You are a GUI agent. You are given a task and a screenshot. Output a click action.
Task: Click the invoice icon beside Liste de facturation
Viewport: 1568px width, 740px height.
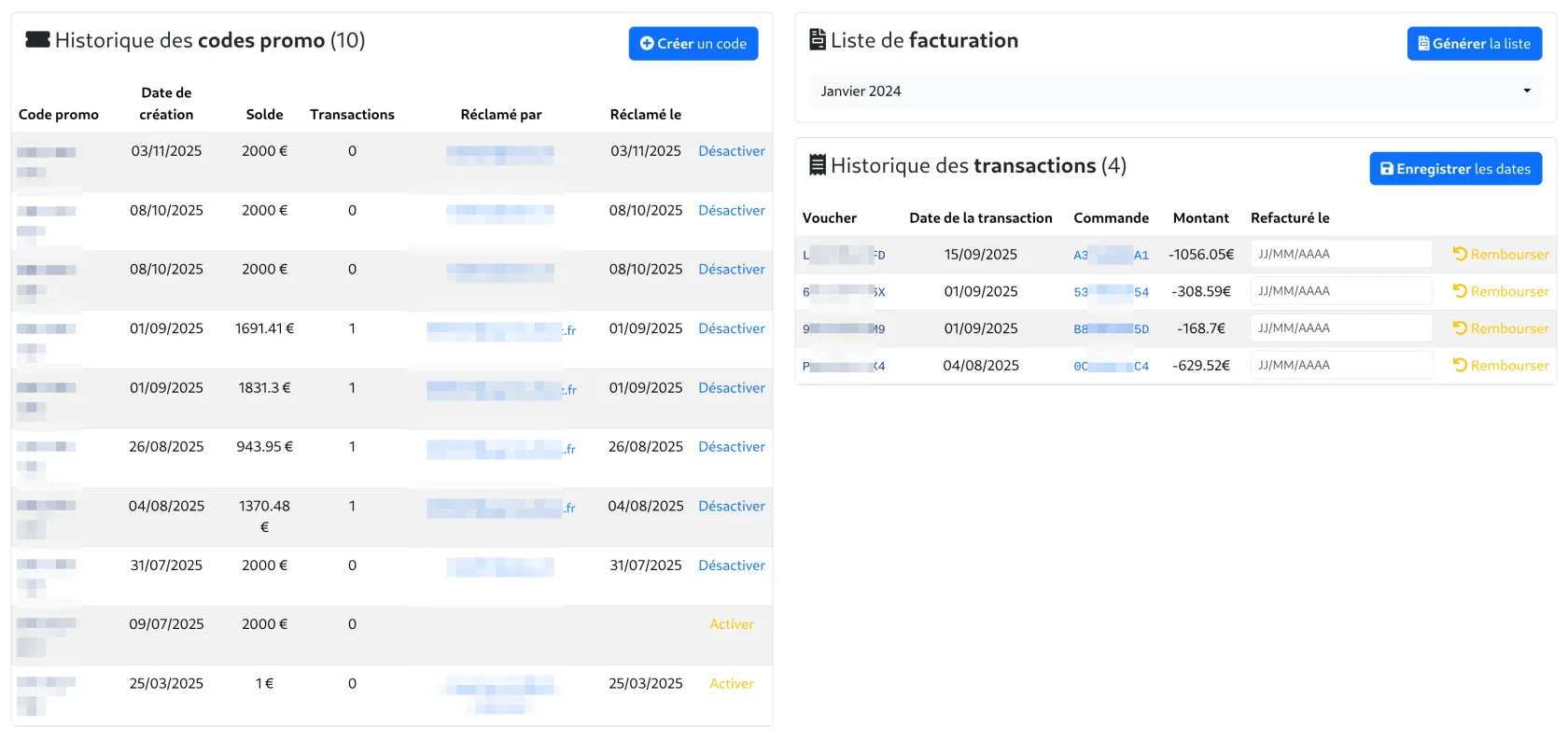click(x=817, y=40)
